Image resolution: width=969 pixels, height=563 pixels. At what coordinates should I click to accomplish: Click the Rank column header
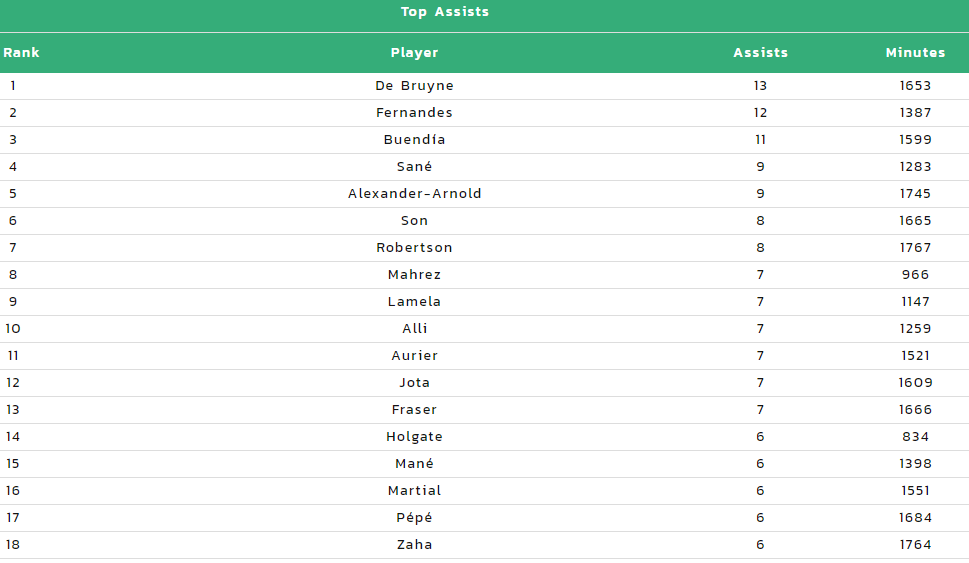tap(21, 53)
